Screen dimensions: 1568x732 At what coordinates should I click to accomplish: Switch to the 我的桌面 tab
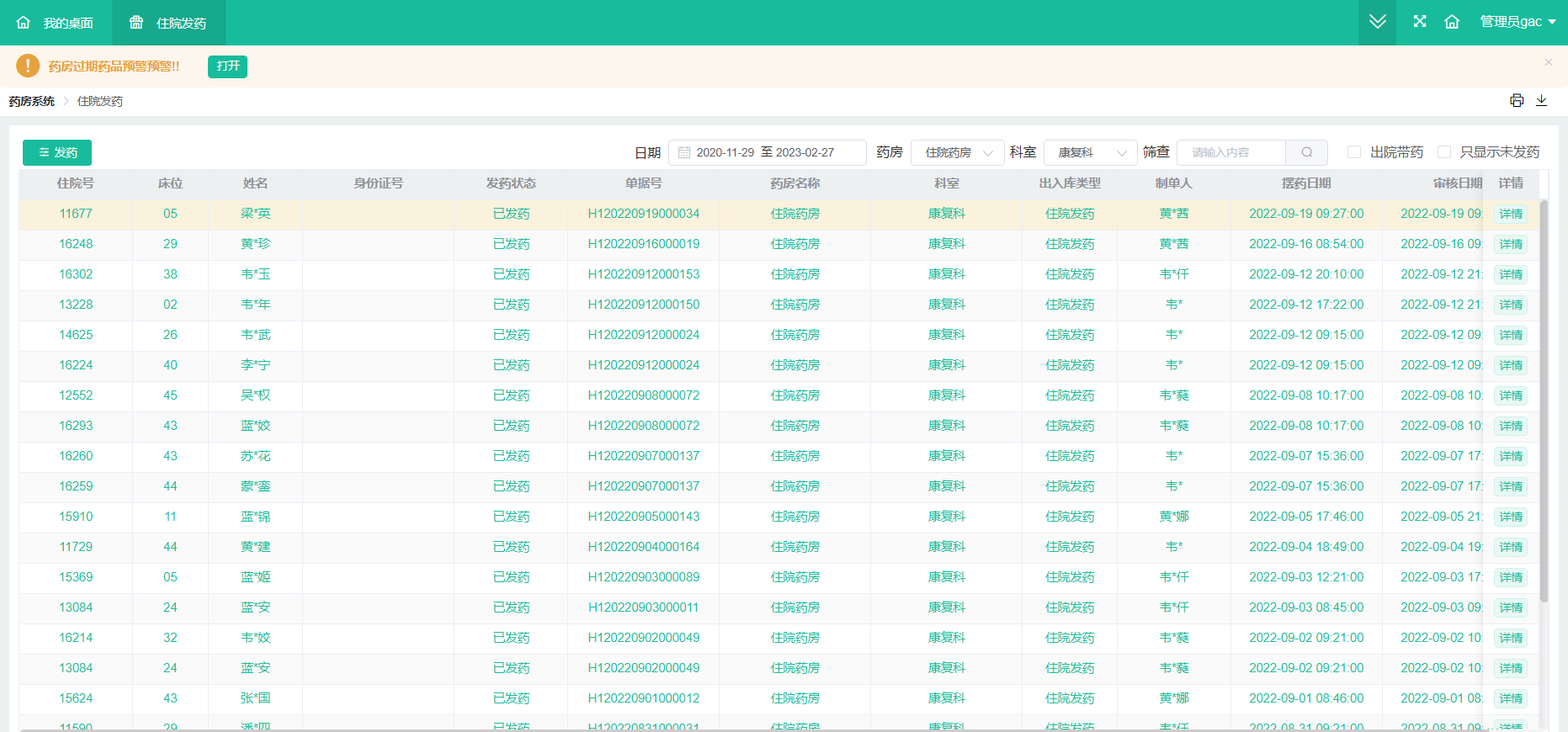click(56, 23)
